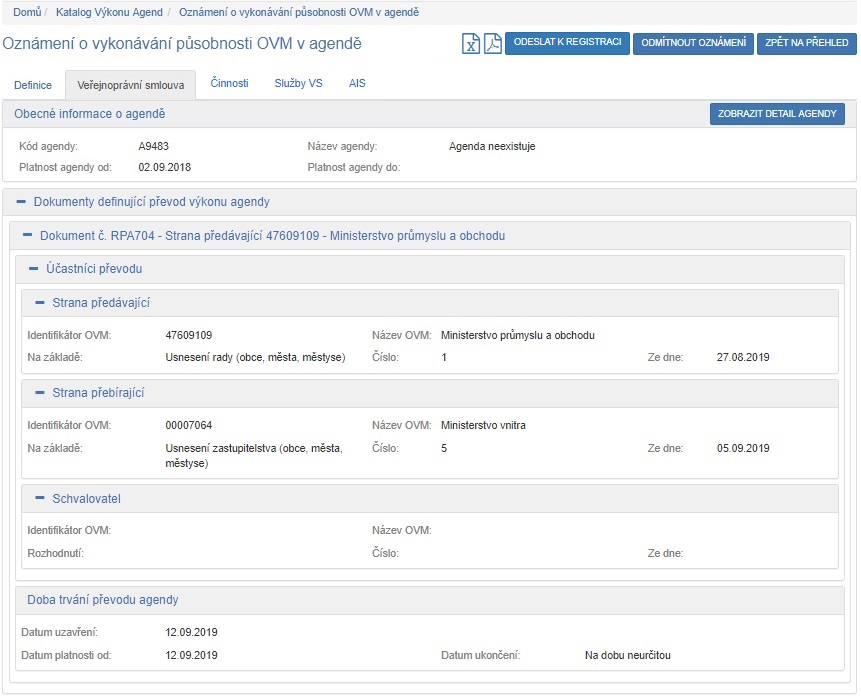Switch to Služby VS tab

click(298, 84)
